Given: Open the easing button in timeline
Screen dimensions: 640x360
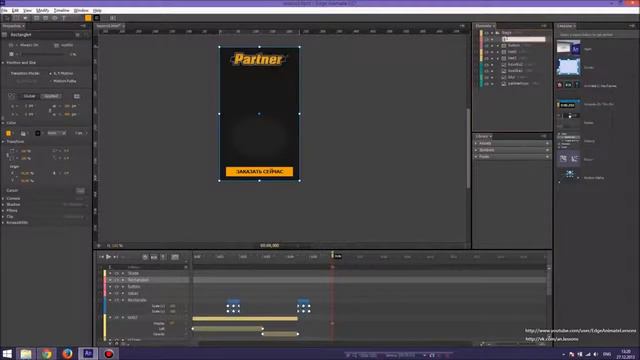Looking at the screenshot, I should coord(175,257).
